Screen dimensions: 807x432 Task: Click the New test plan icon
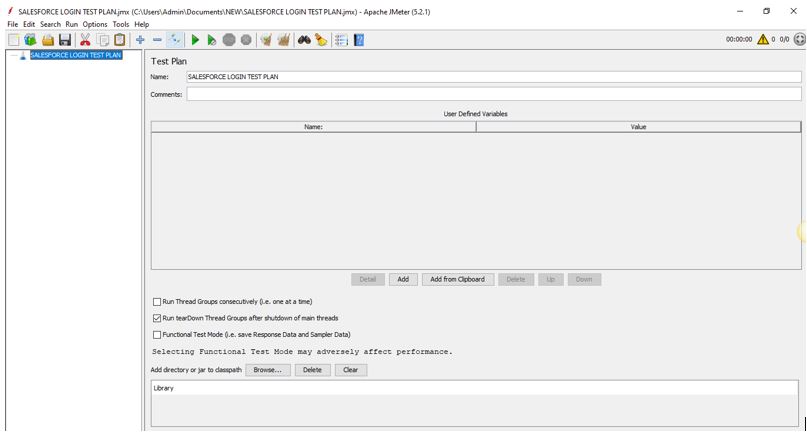coord(13,40)
